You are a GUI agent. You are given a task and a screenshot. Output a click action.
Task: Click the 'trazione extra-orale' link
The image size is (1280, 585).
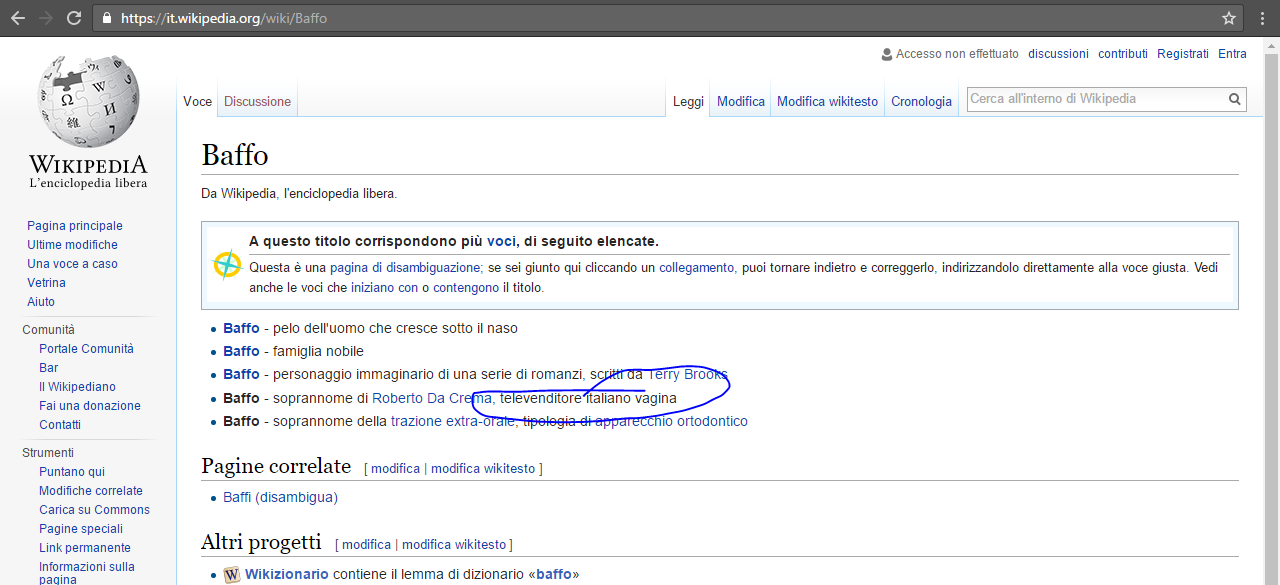coord(453,421)
